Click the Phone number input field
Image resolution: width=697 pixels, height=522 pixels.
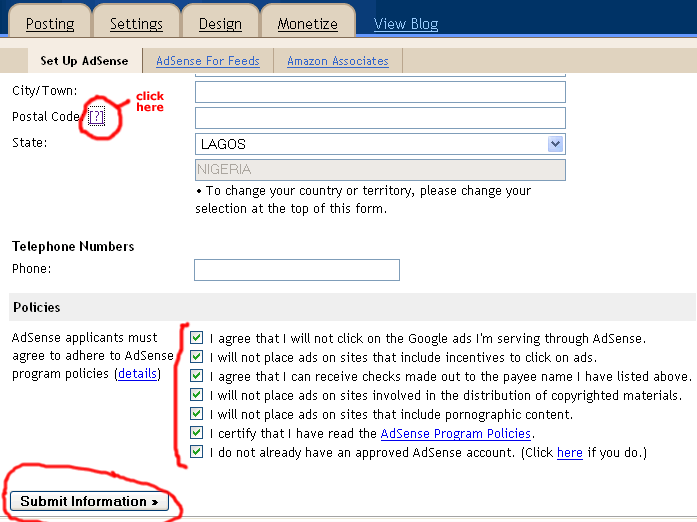[297, 270]
